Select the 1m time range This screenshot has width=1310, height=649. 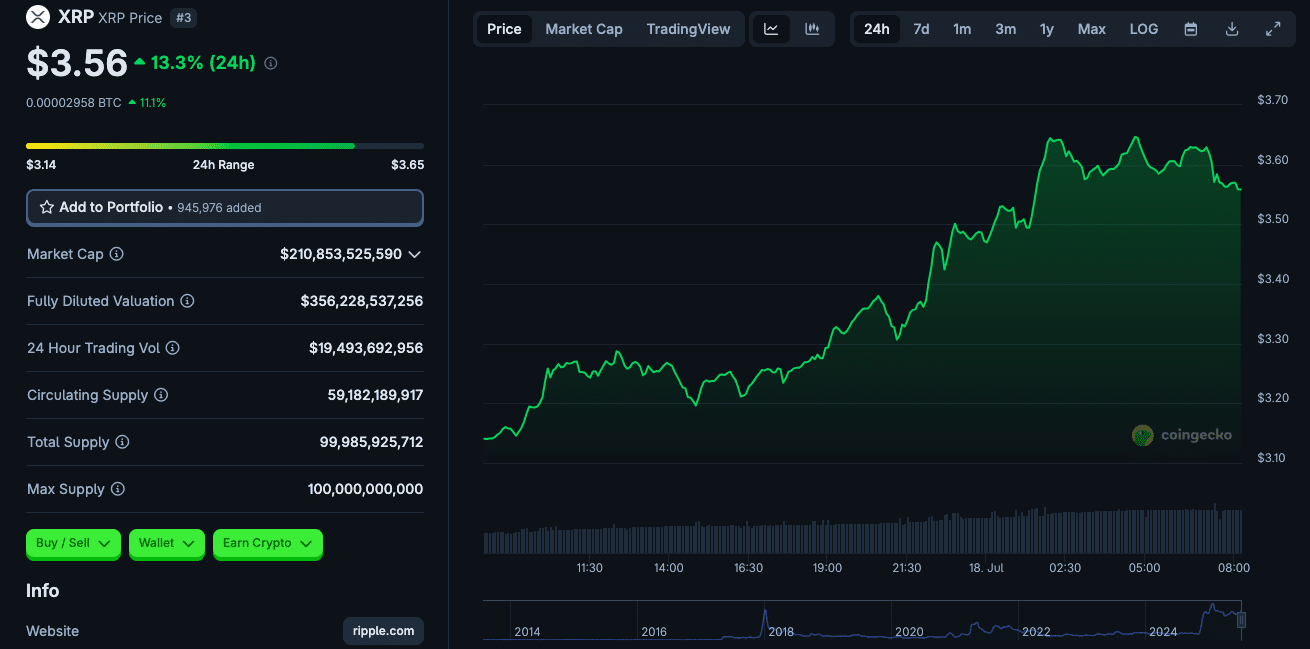(962, 29)
